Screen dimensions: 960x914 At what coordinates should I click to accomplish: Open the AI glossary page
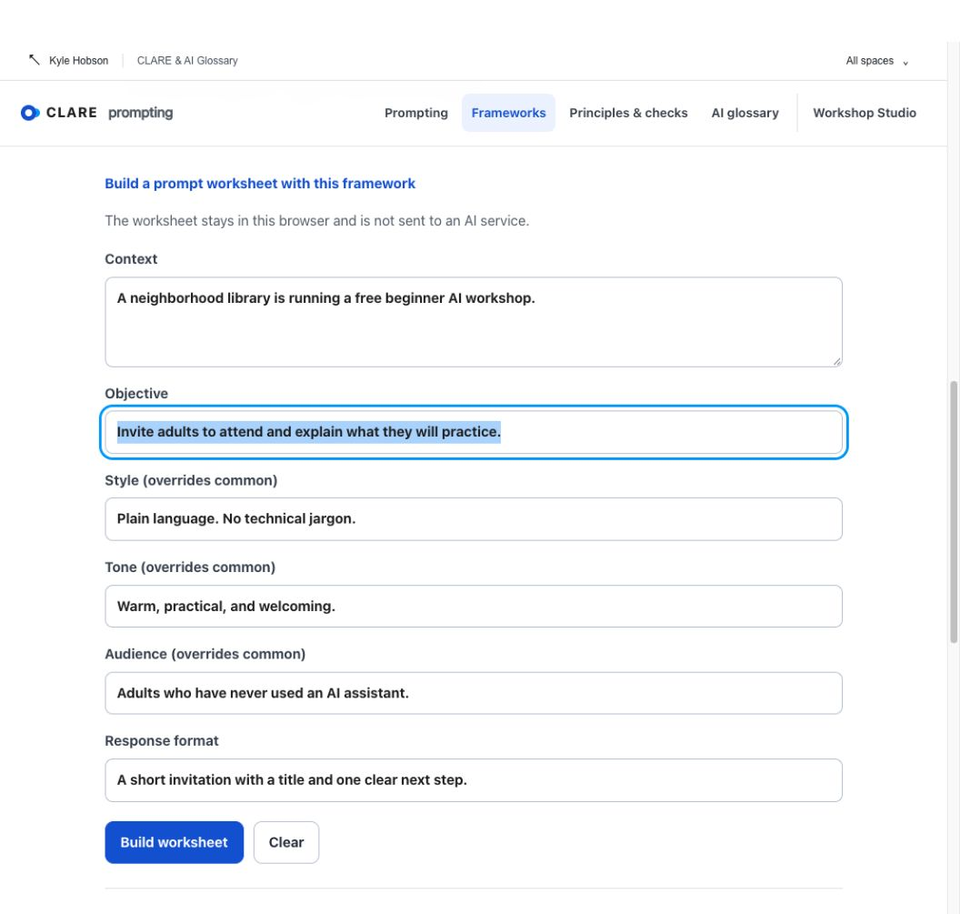point(744,113)
